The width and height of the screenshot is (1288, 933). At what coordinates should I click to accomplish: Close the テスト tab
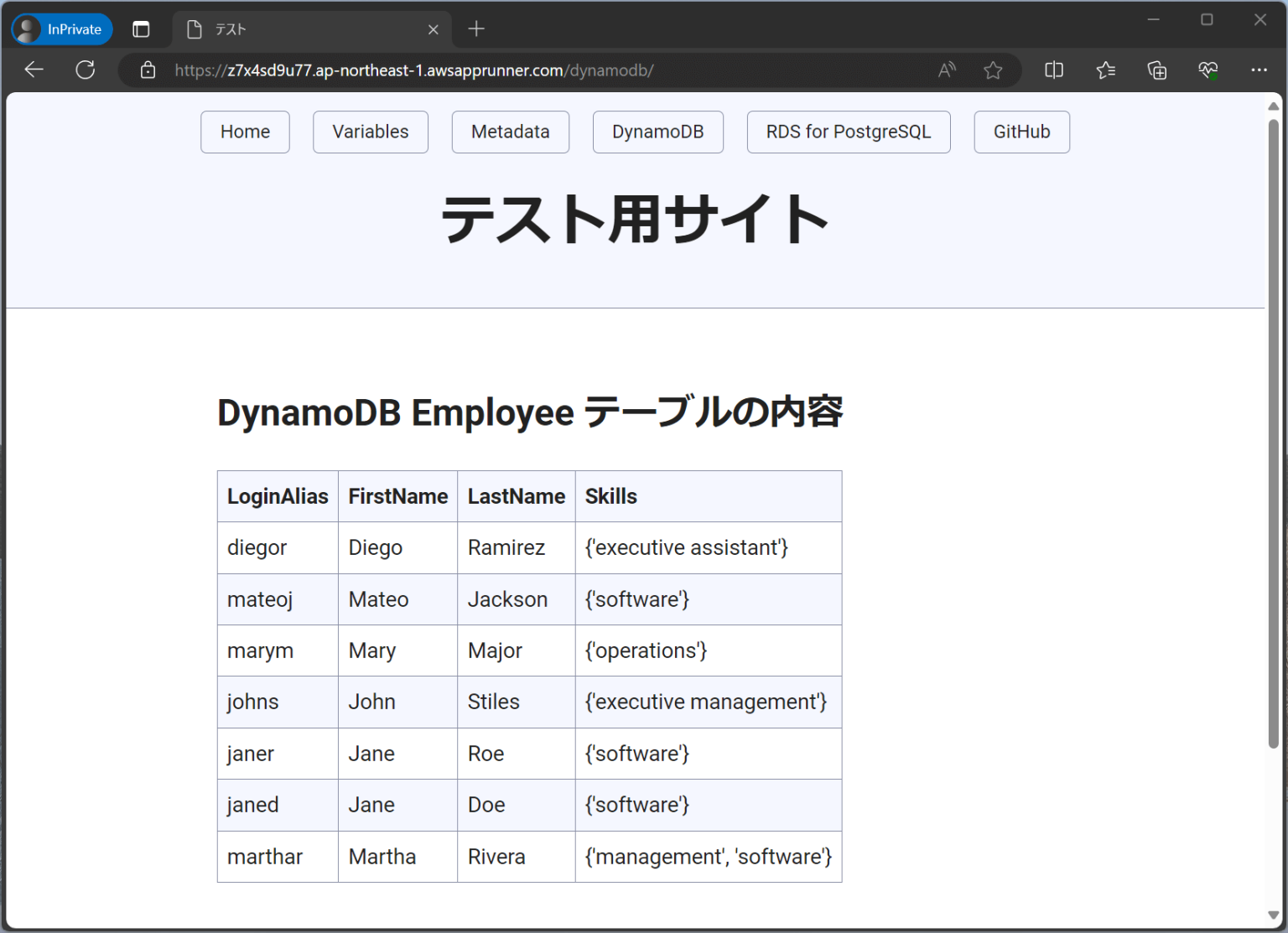click(x=433, y=29)
